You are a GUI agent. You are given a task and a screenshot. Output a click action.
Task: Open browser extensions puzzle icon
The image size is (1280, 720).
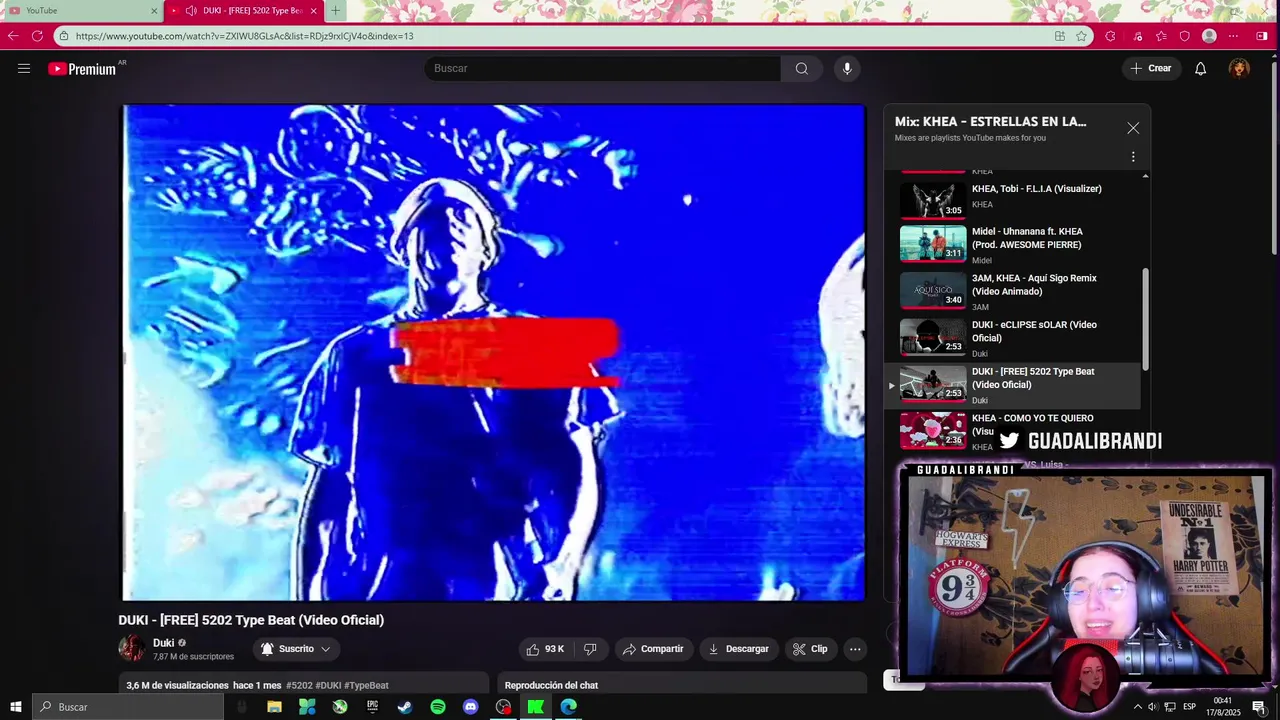tap(1110, 36)
